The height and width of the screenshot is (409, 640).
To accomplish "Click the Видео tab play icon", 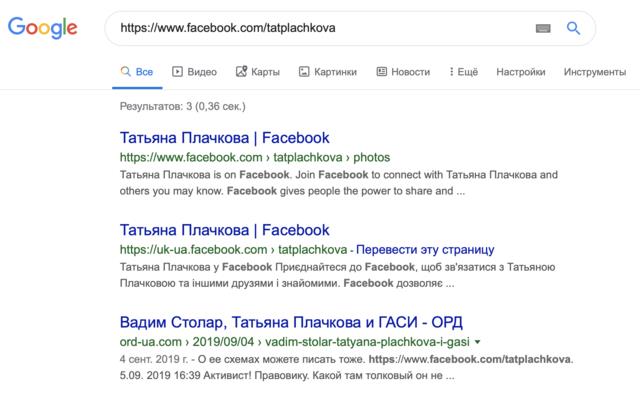I will pyautogui.click(x=177, y=72).
